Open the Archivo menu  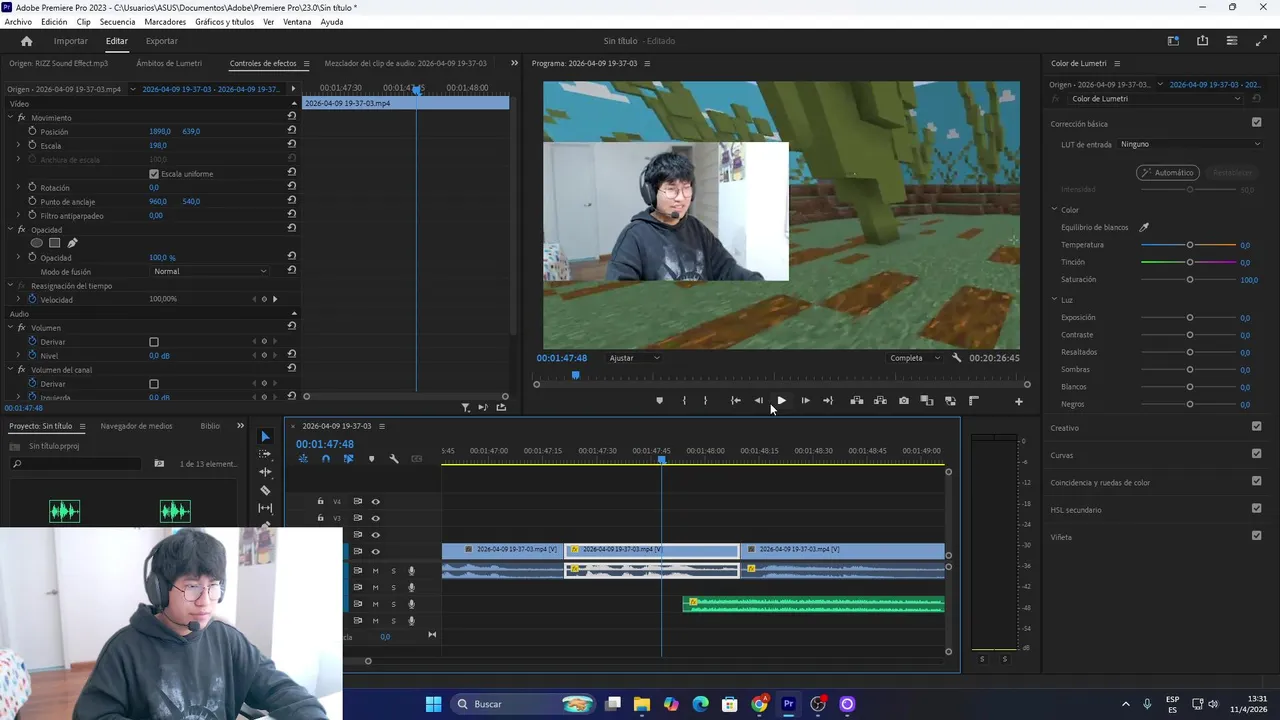tap(18, 22)
